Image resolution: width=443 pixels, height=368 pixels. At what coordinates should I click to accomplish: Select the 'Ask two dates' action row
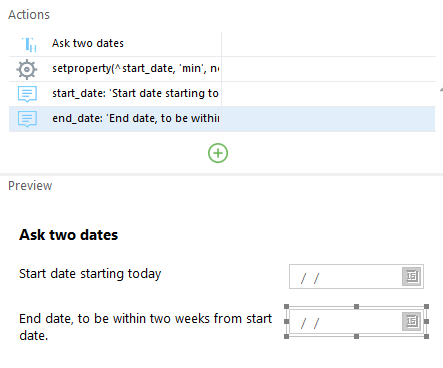[x=222, y=44]
